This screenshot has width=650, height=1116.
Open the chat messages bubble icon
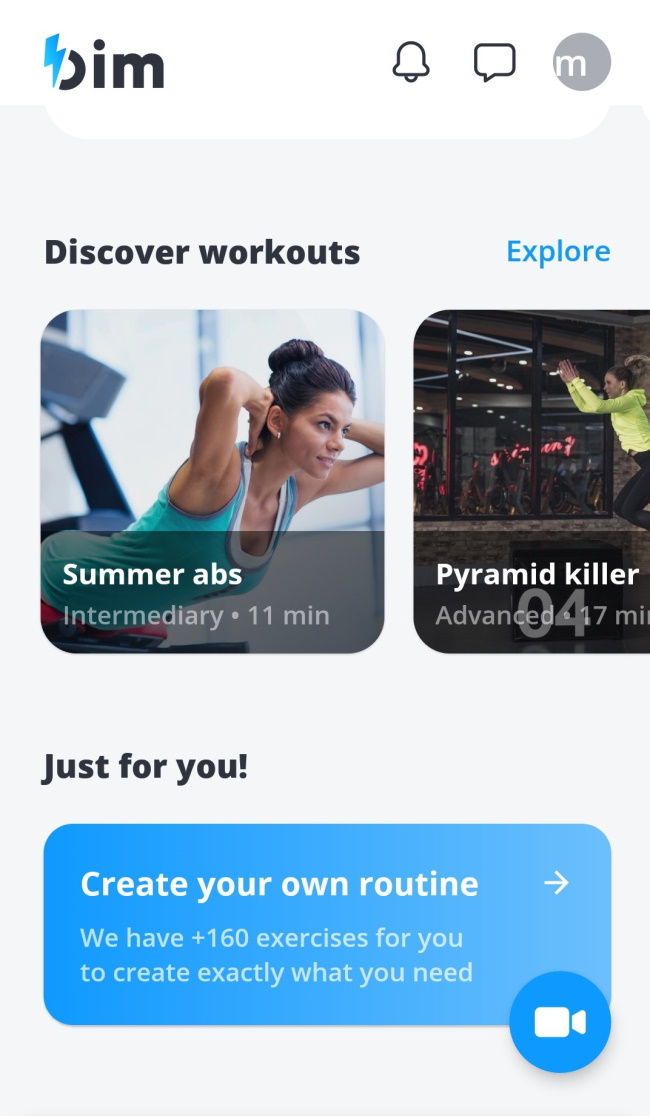click(x=494, y=62)
